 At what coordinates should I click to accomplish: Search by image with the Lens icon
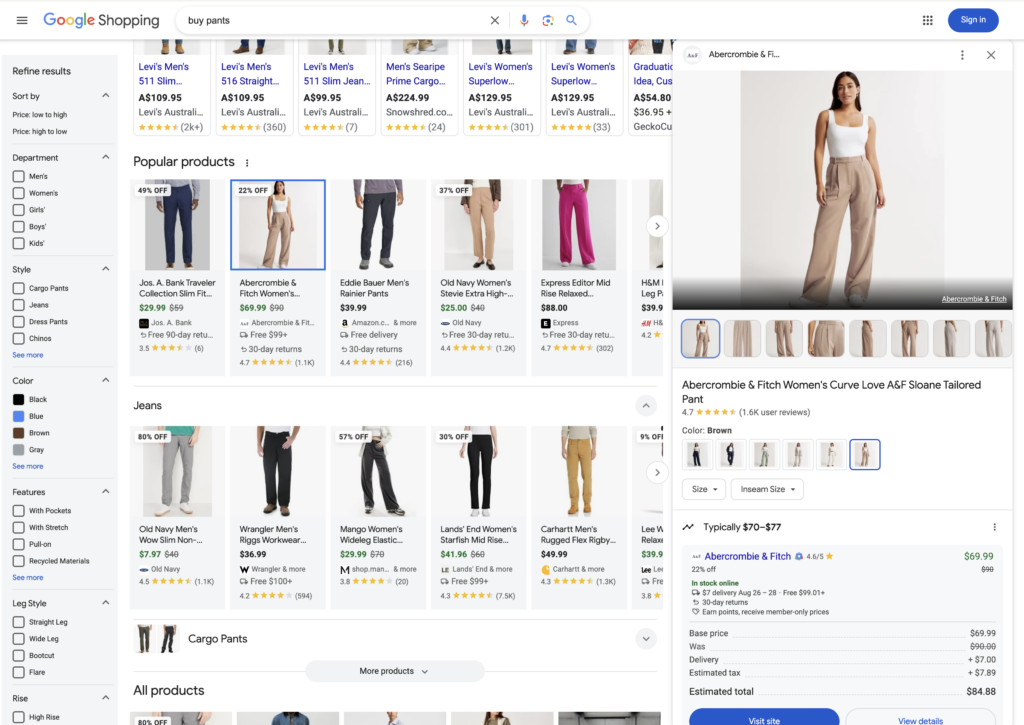548,20
